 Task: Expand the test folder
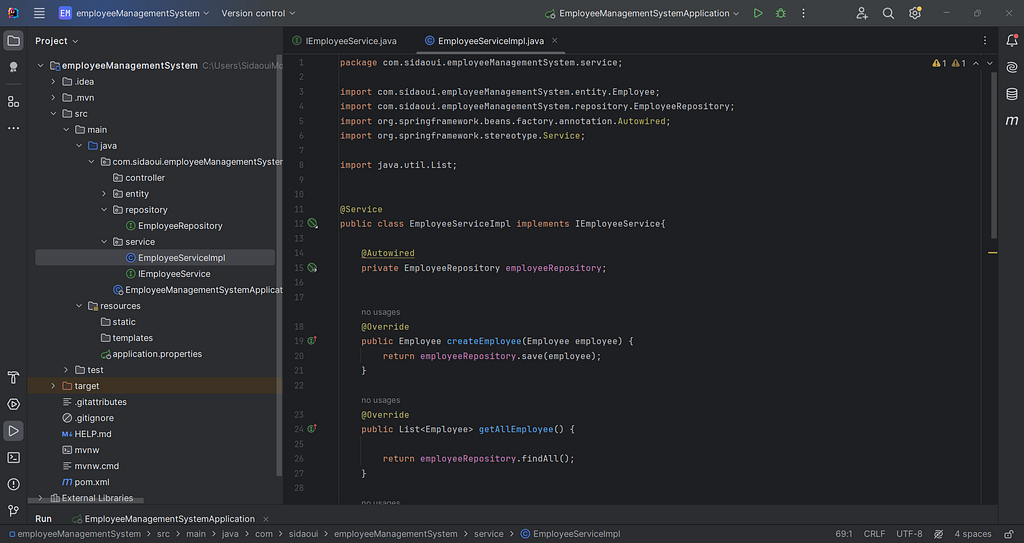pos(66,370)
